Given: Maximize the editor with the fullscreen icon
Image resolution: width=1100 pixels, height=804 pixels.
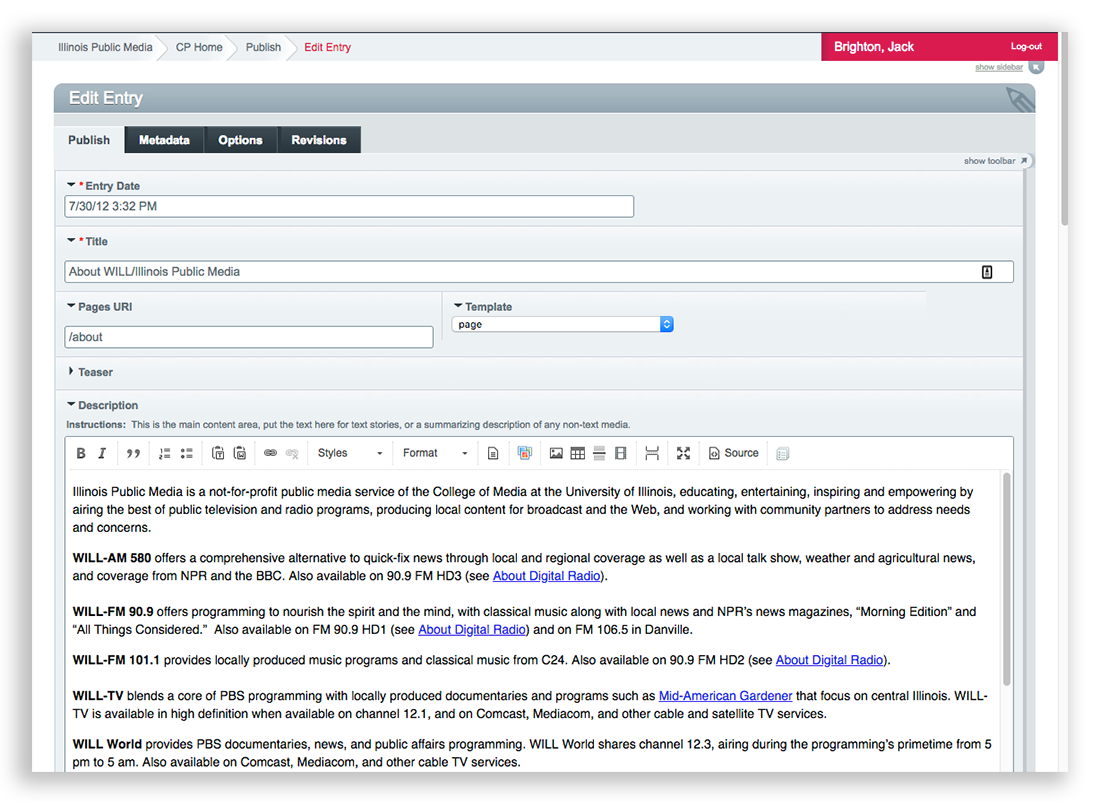Looking at the screenshot, I should click(683, 453).
